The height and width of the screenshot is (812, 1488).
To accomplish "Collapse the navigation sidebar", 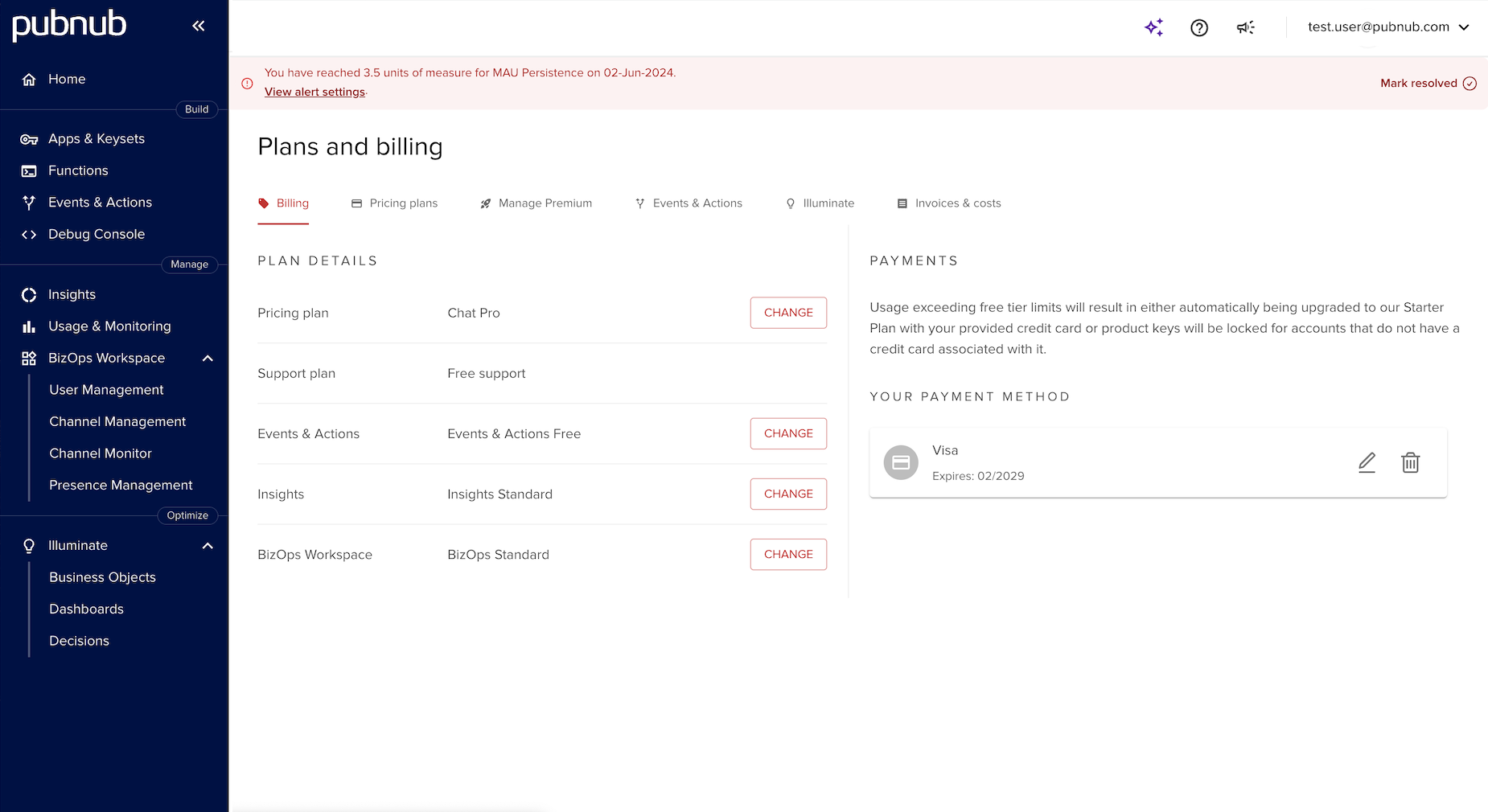I will (199, 25).
